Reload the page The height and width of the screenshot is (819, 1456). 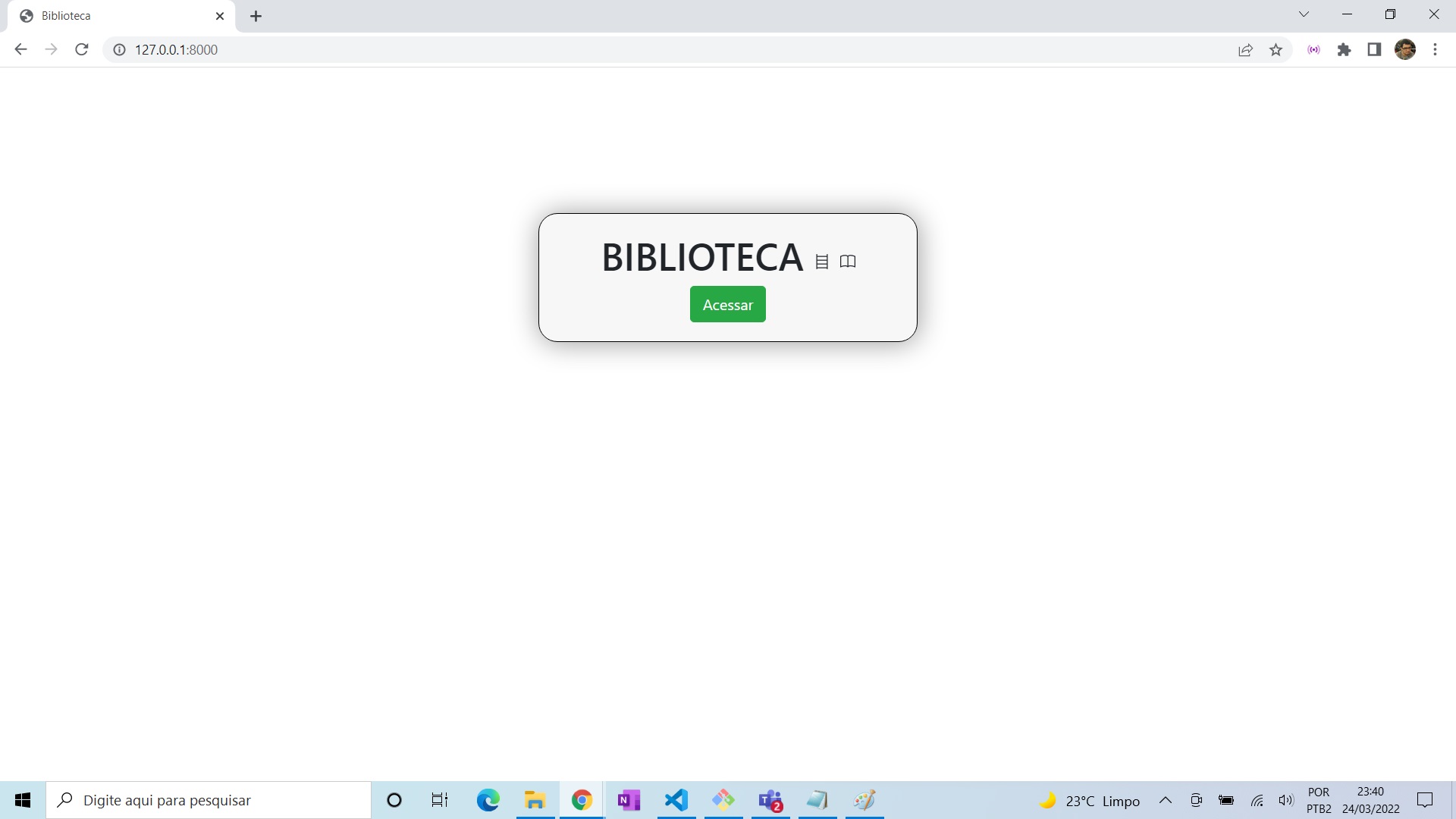coord(81,49)
